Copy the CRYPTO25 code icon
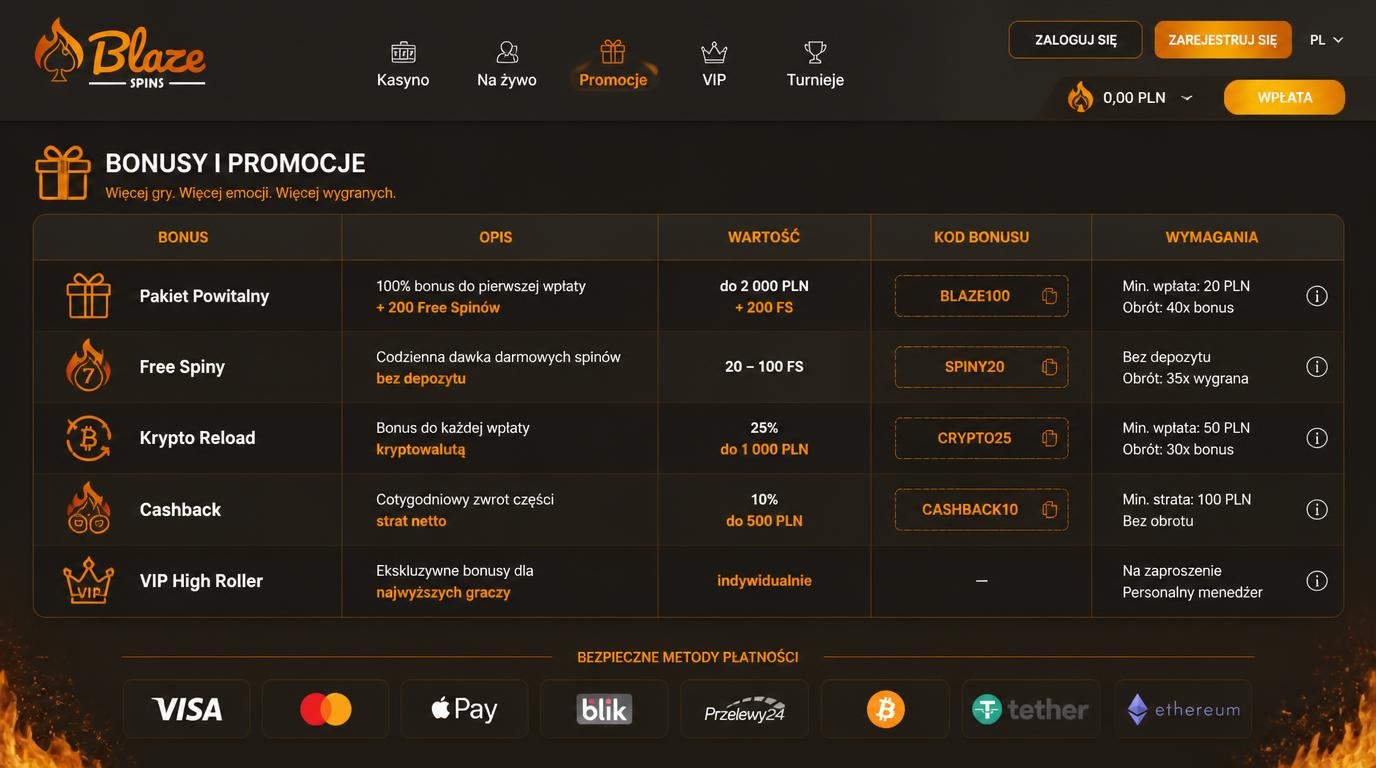Screen dimensions: 1376x768 click(x=1049, y=438)
